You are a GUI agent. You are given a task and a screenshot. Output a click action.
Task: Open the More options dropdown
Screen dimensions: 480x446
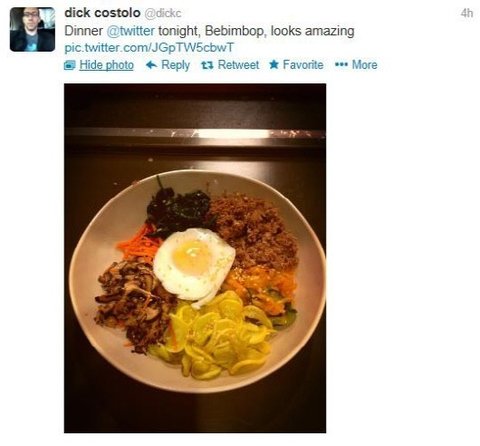pos(356,65)
